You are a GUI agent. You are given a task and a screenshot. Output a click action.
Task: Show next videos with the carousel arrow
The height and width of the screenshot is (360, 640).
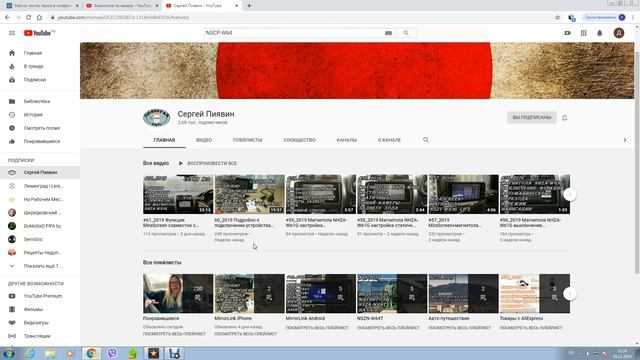click(x=570, y=194)
